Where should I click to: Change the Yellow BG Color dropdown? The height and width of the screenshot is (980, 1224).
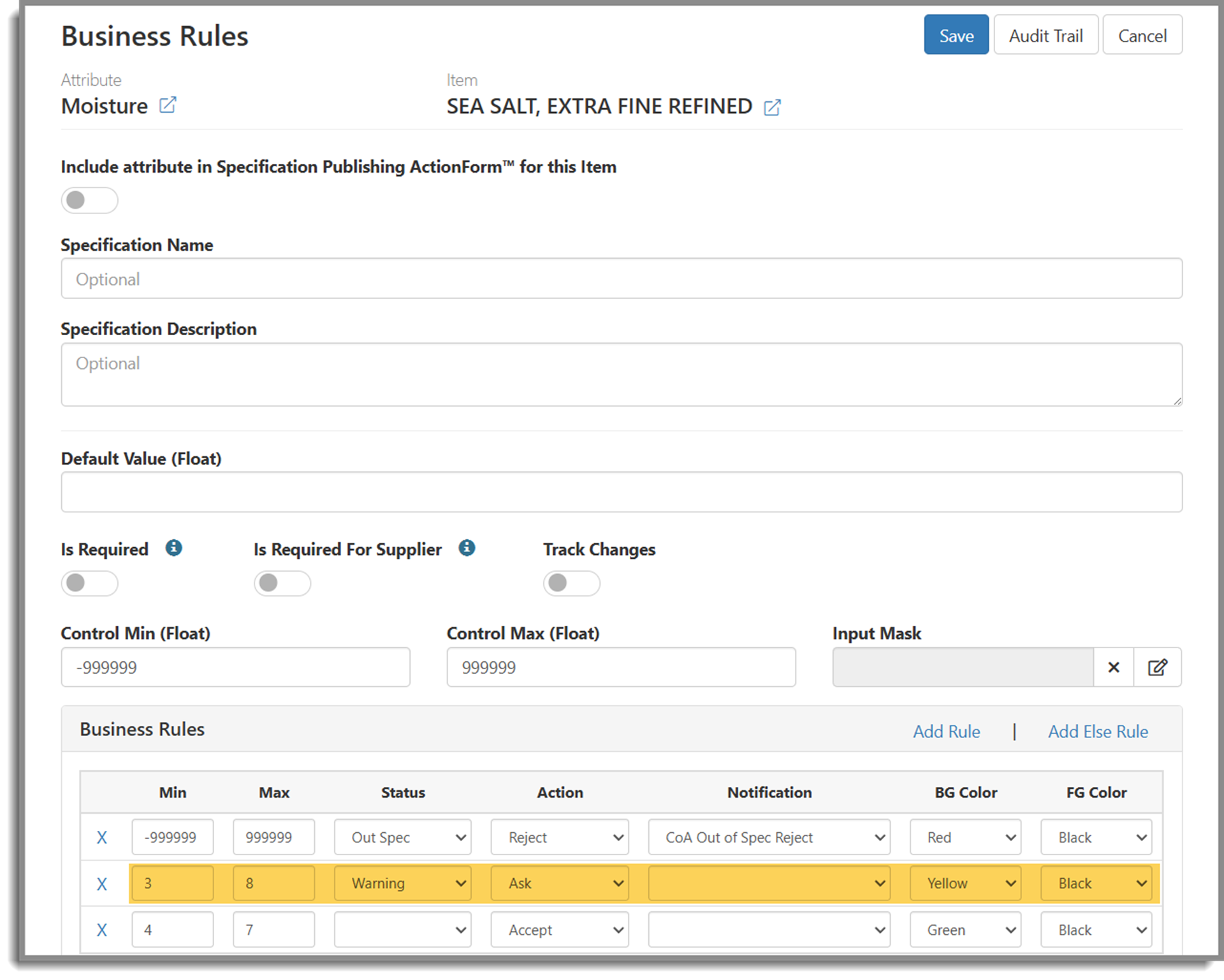pos(965,883)
